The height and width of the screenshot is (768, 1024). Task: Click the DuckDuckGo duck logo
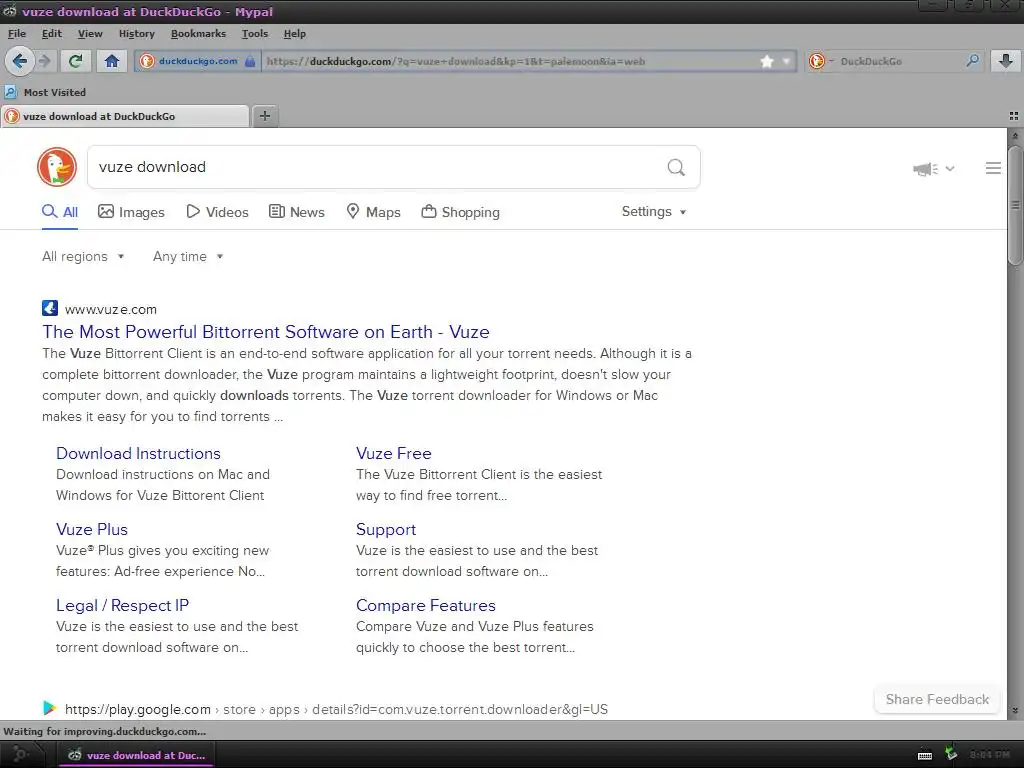click(57, 167)
